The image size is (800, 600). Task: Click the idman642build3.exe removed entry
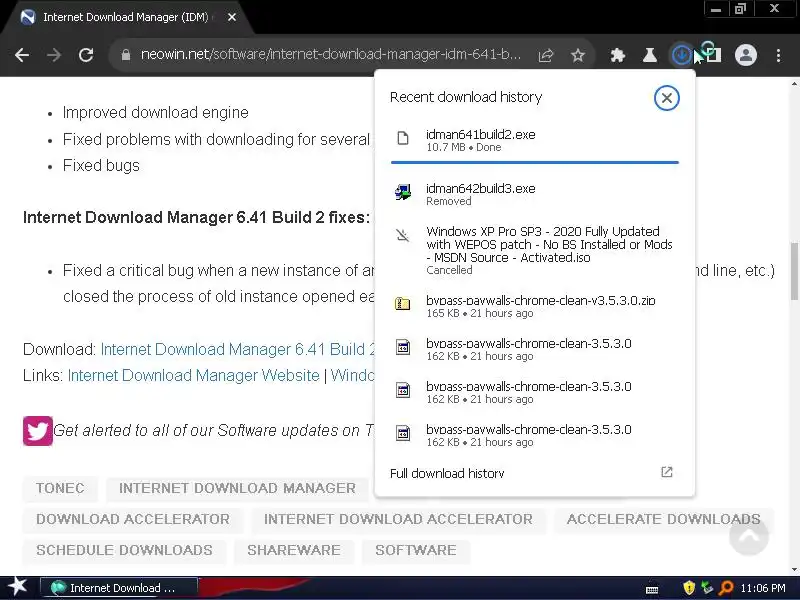(x=534, y=194)
